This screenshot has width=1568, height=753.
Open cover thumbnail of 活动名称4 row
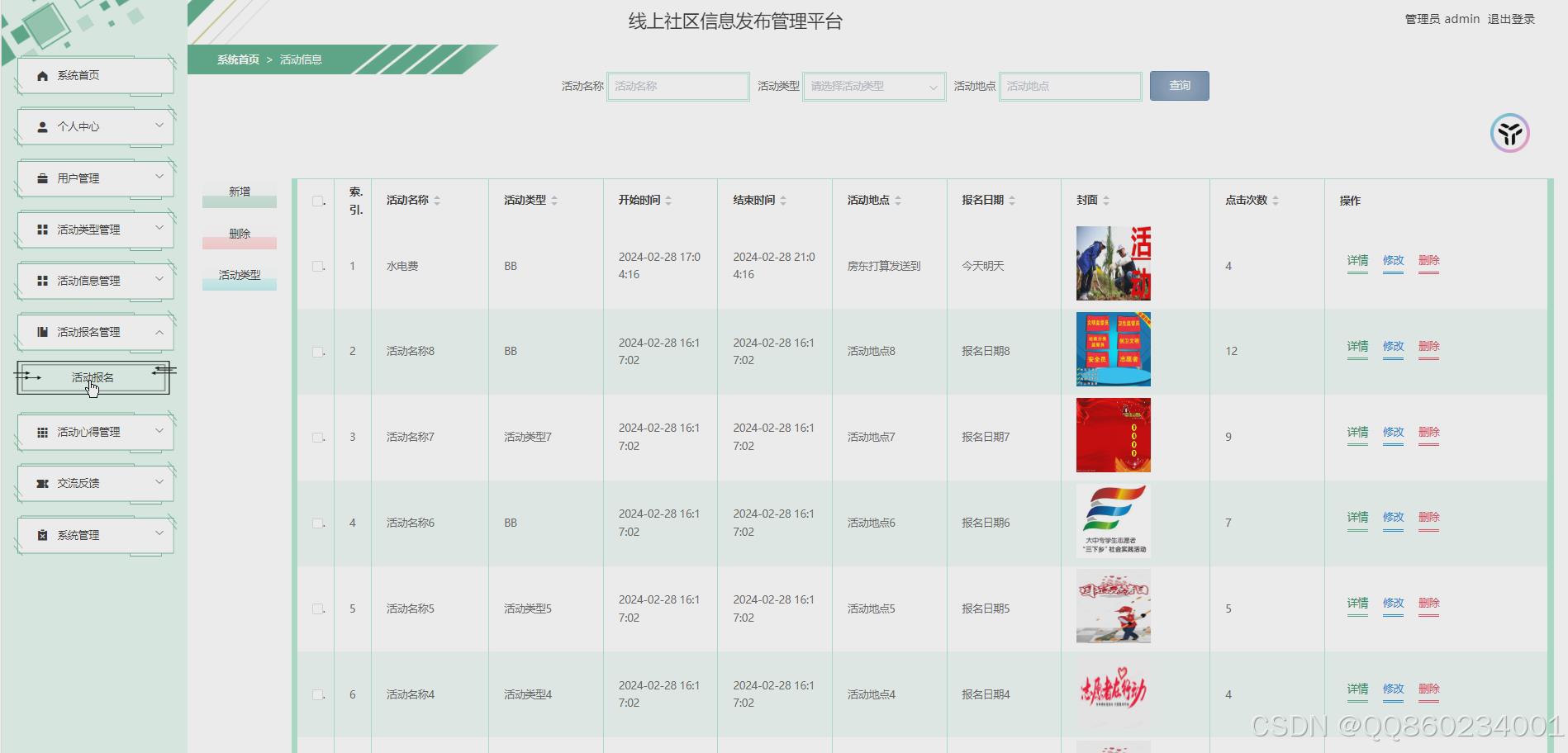[x=1114, y=693]
